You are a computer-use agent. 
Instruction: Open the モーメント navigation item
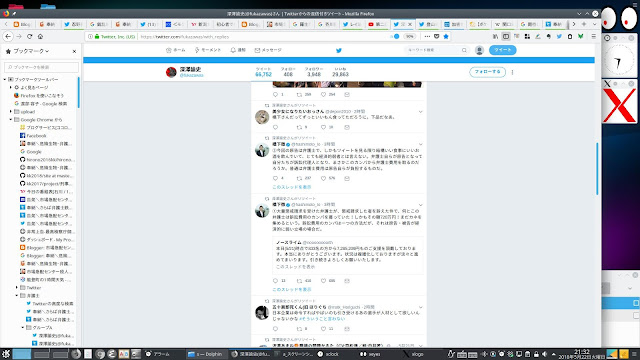(x=207, y=50)
